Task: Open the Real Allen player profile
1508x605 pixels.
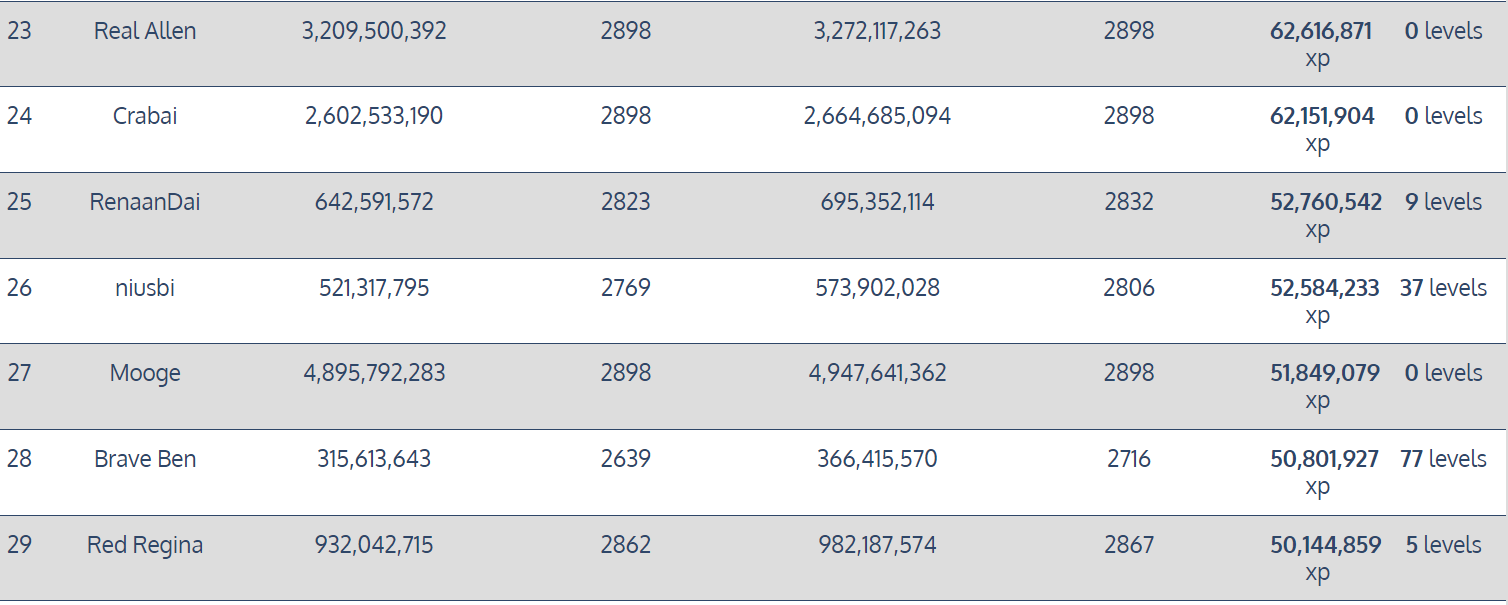Action: 145,31
